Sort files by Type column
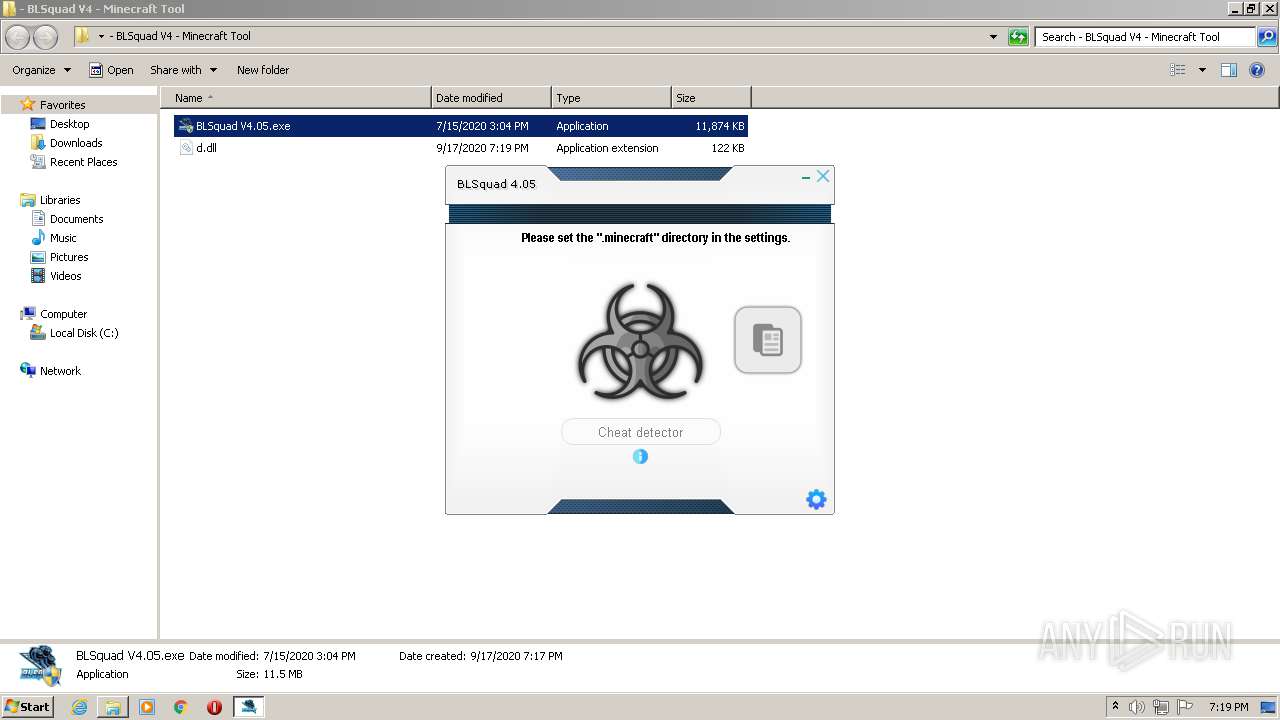The image size is (1280, 720). 611,98
